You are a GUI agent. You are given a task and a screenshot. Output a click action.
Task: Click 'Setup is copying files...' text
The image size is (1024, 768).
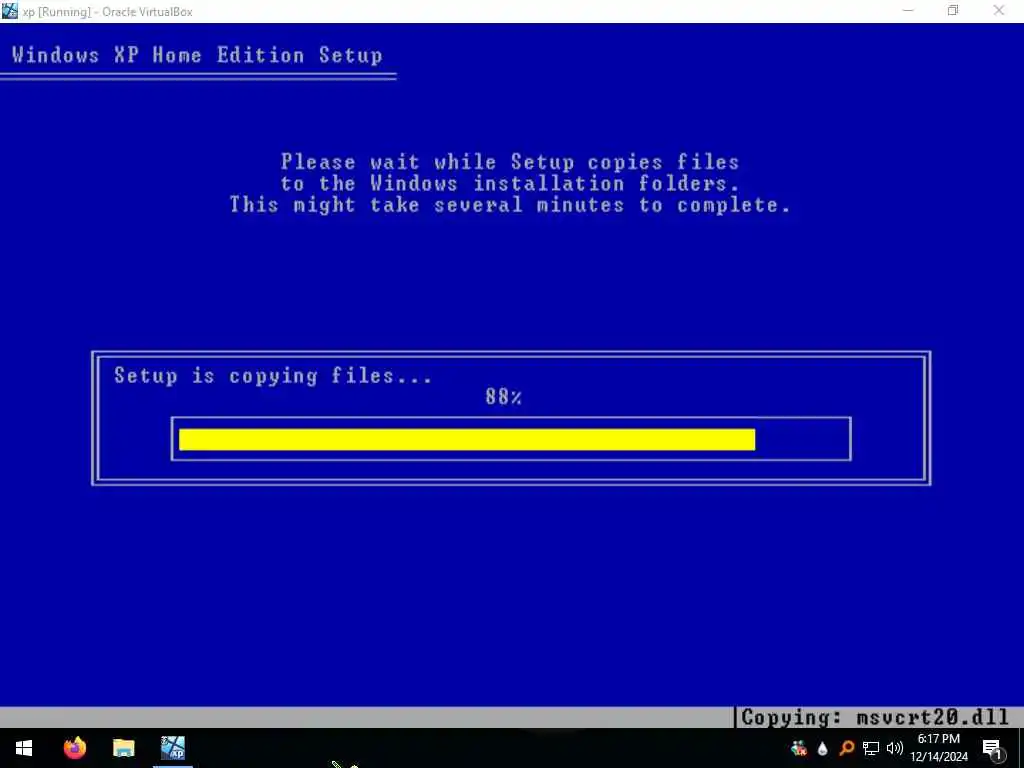pos(273,376)
